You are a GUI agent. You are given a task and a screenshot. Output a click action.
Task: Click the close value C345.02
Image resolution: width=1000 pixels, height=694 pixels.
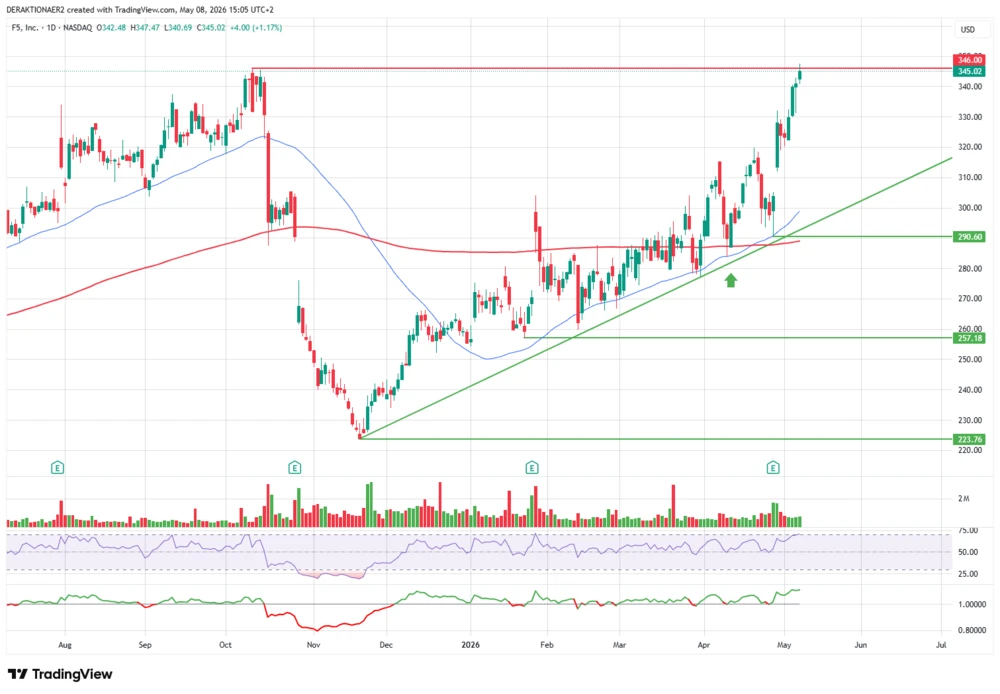(211, 28)
